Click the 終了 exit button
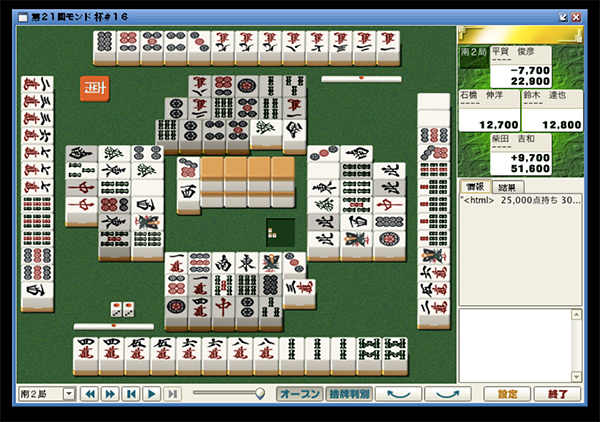 click(558, 394)
